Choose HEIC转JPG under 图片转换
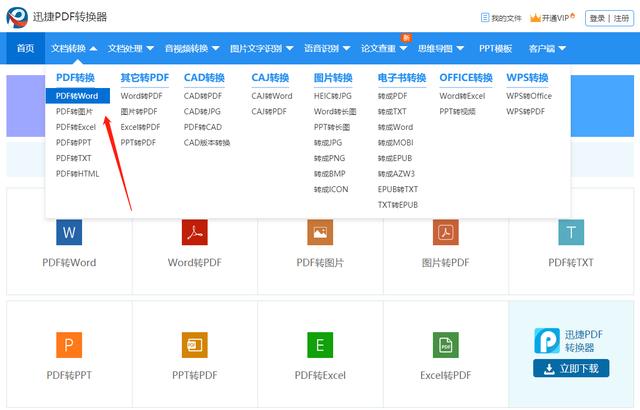The image size is (640, 410). (333, 96)
